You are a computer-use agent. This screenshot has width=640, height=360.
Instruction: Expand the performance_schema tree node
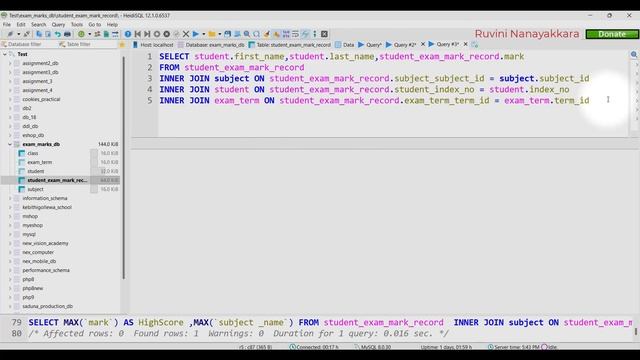click(10, 270)
